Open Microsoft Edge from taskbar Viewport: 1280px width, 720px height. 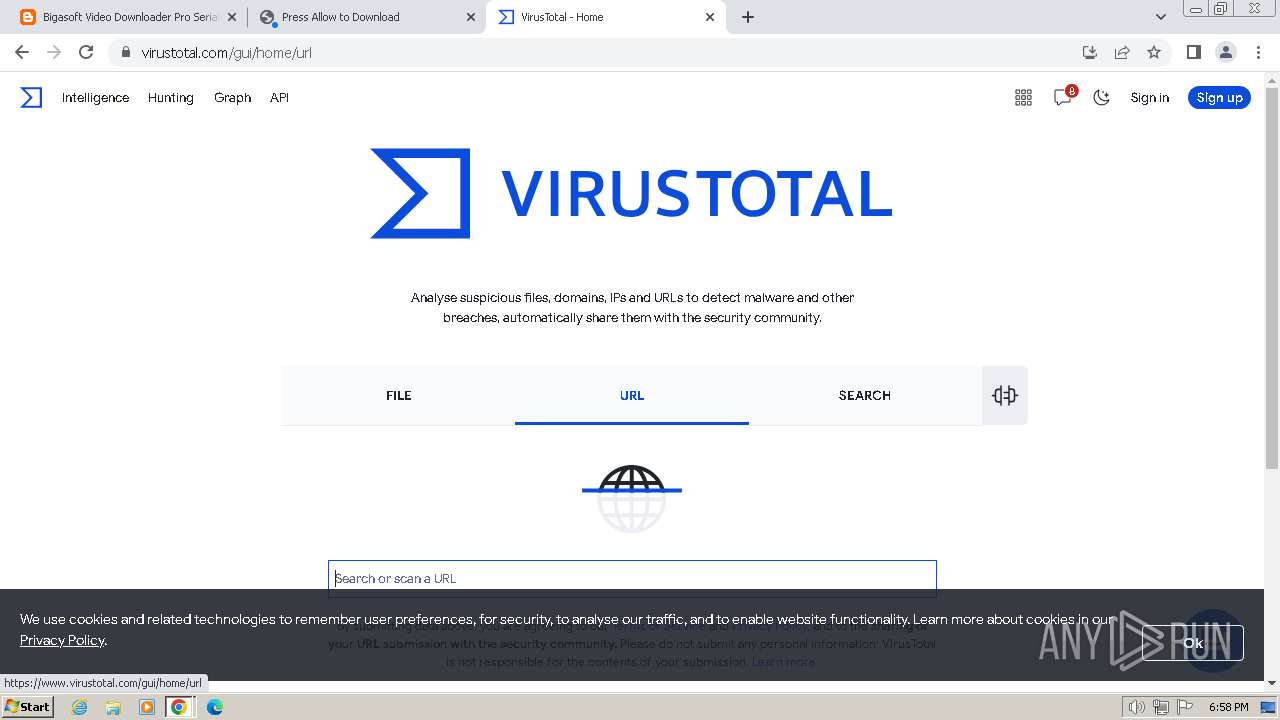click(x=215, y=707)
